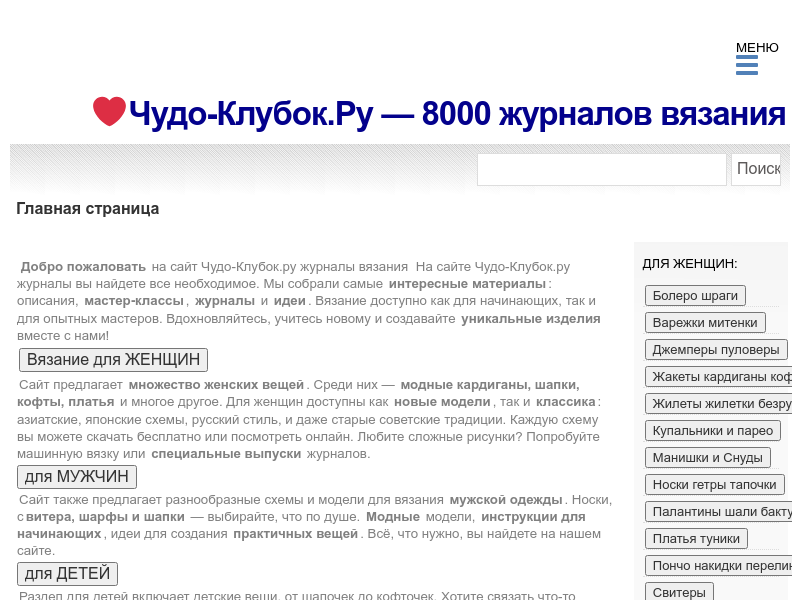Select Платья туники category
This screenshot has height=600, width=800.
click(696, 539)
